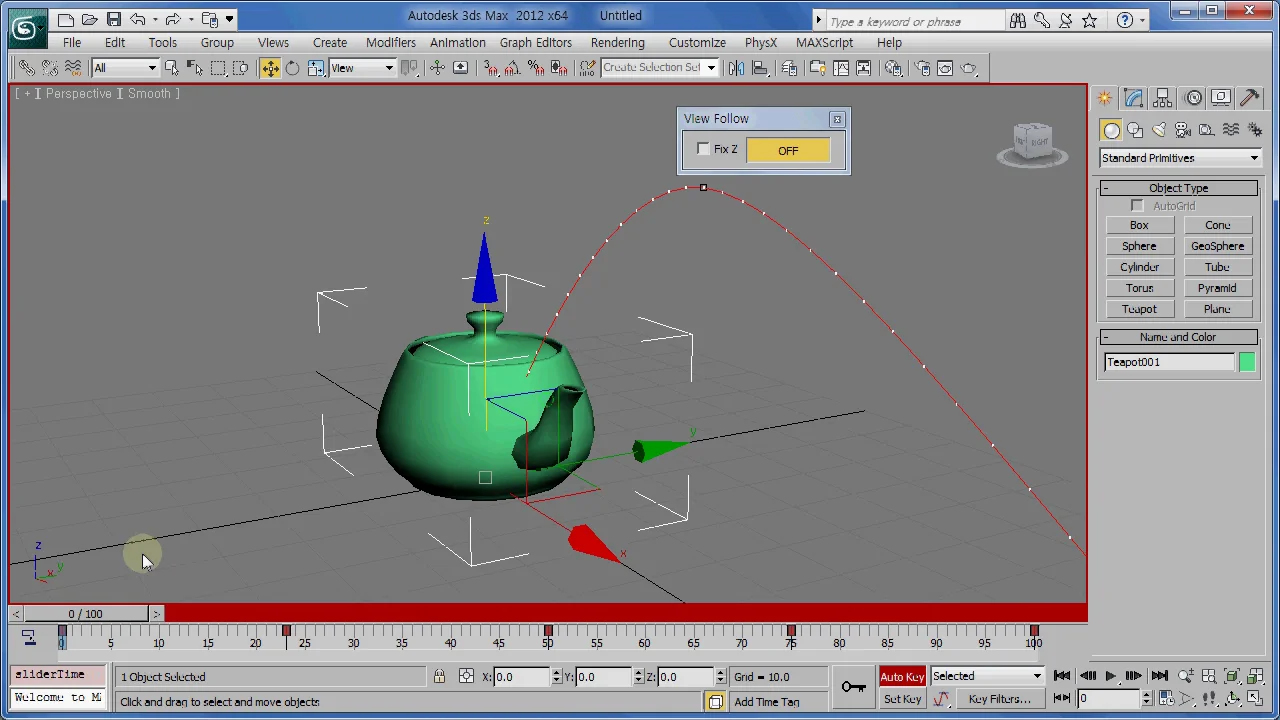
Task: Toggle the selection lock padlock icon
Action: click(x=439, y=677)
